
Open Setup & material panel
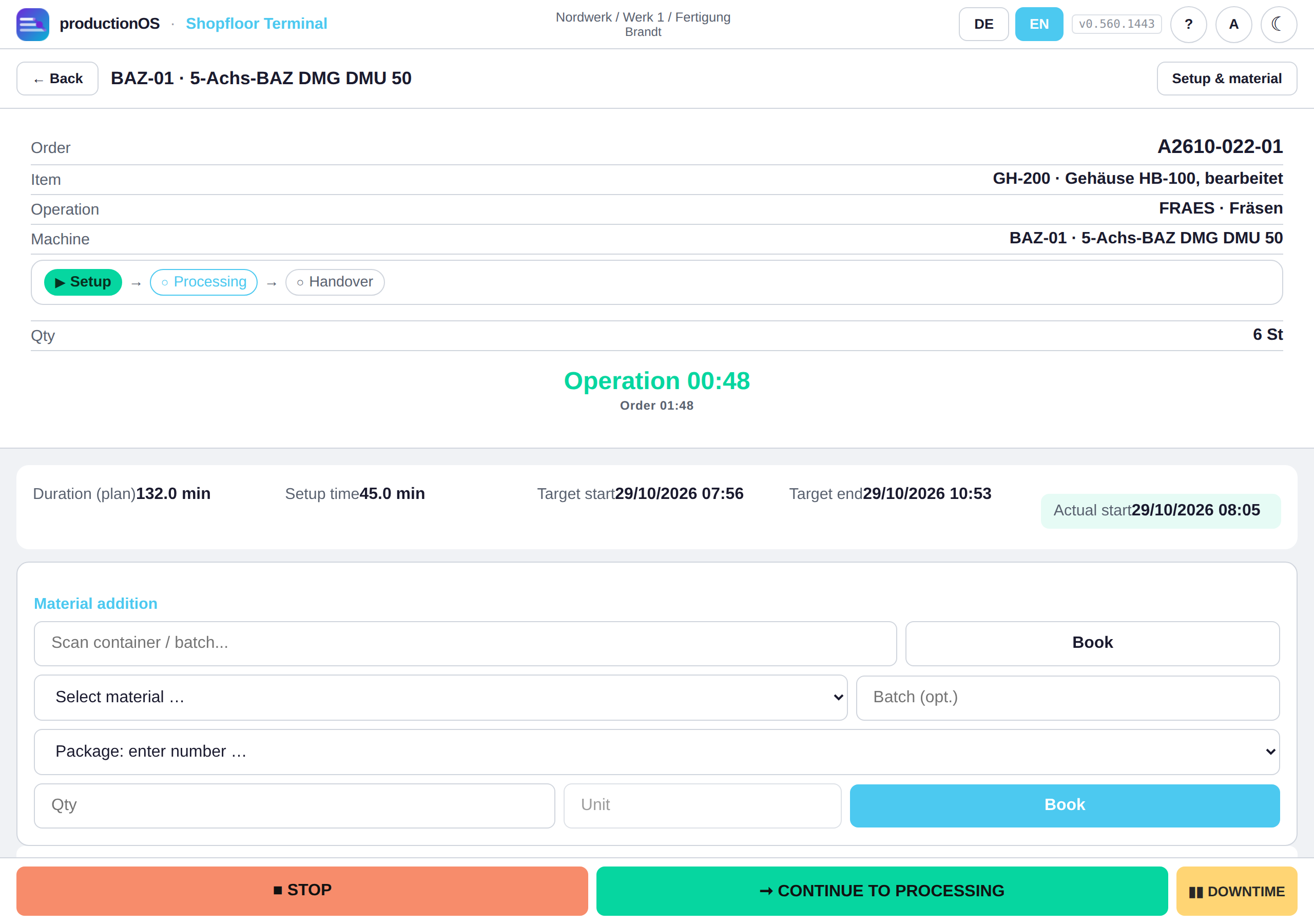1226,79
